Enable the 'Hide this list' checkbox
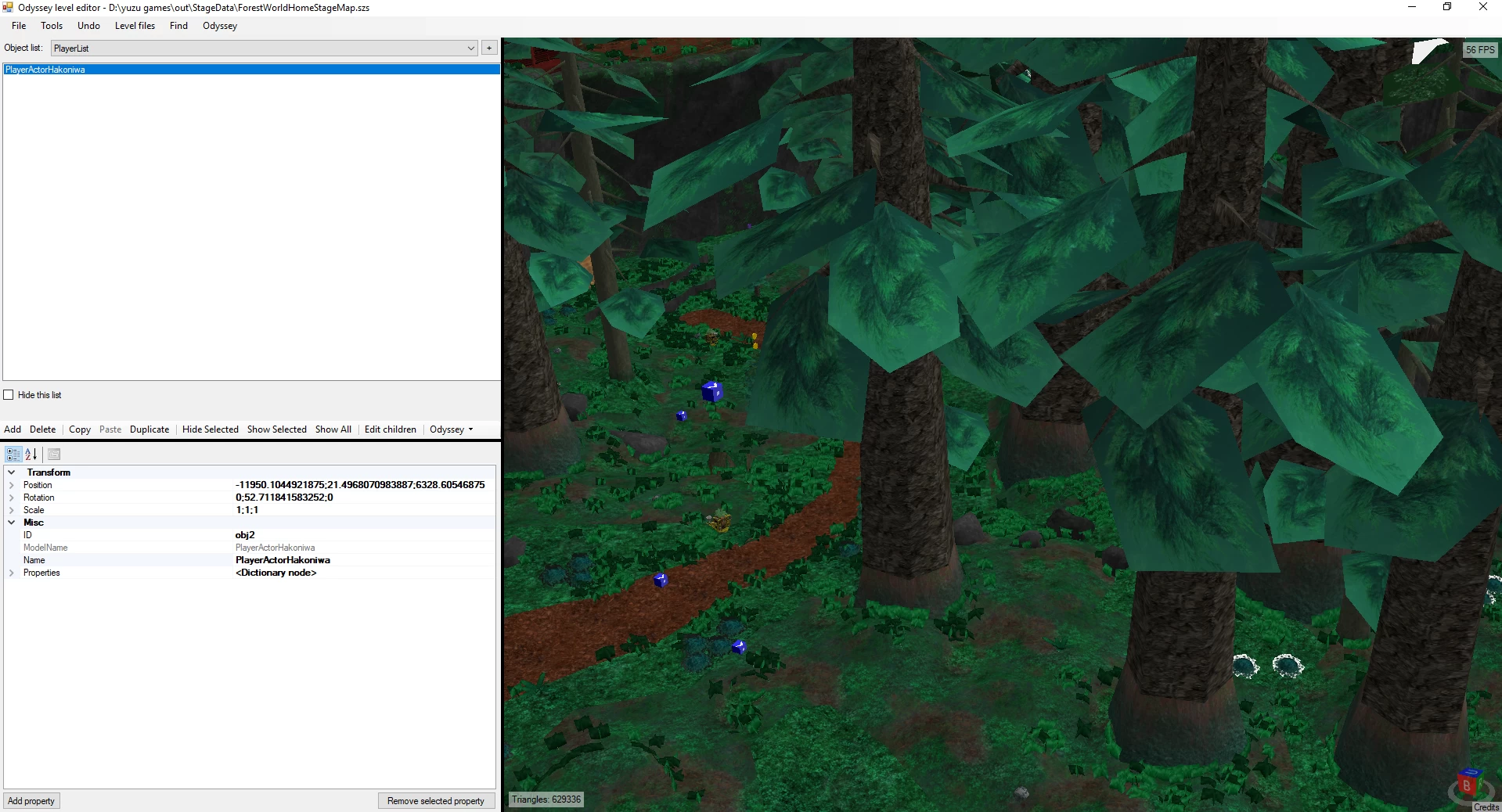 click(x=9, y=395)
